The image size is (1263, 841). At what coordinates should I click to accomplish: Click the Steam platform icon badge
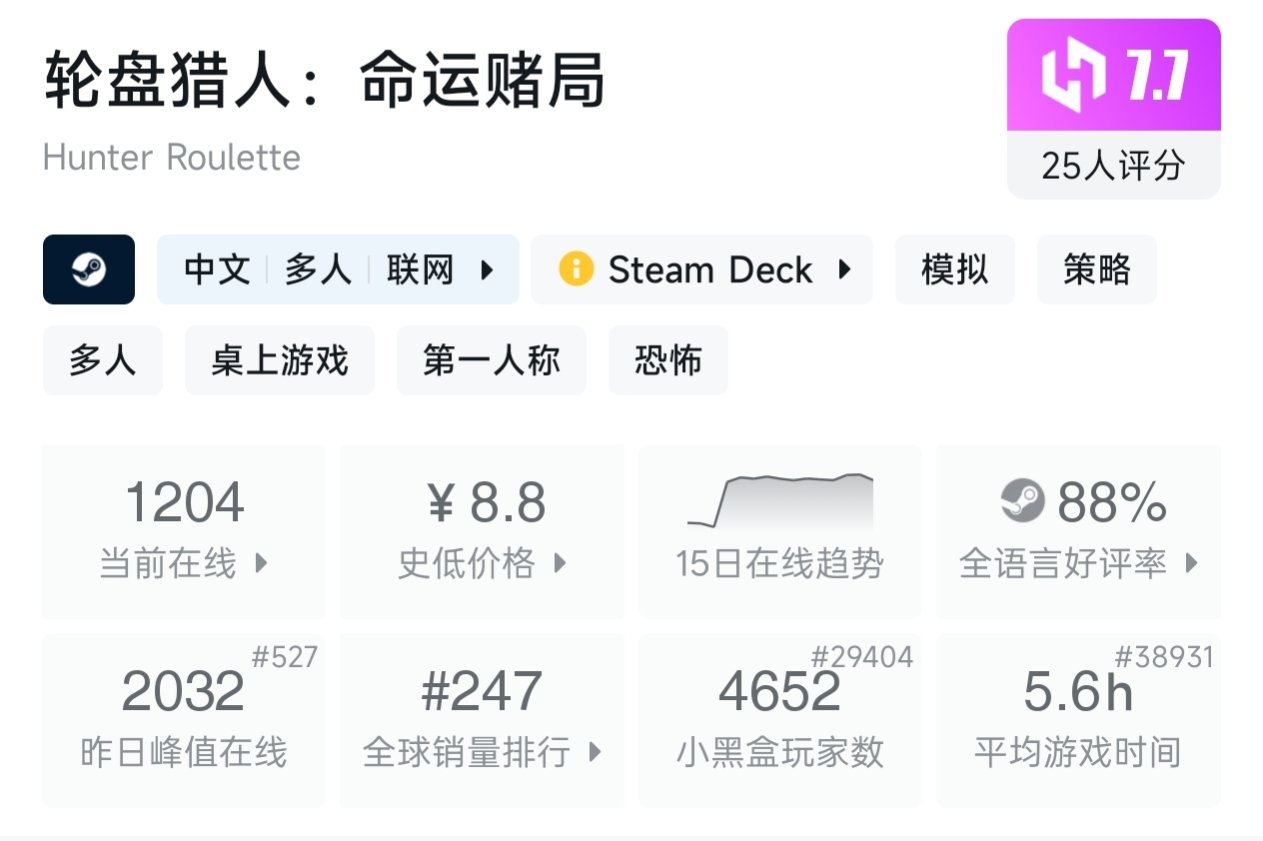pyautogui.click(x=88, y=269)
